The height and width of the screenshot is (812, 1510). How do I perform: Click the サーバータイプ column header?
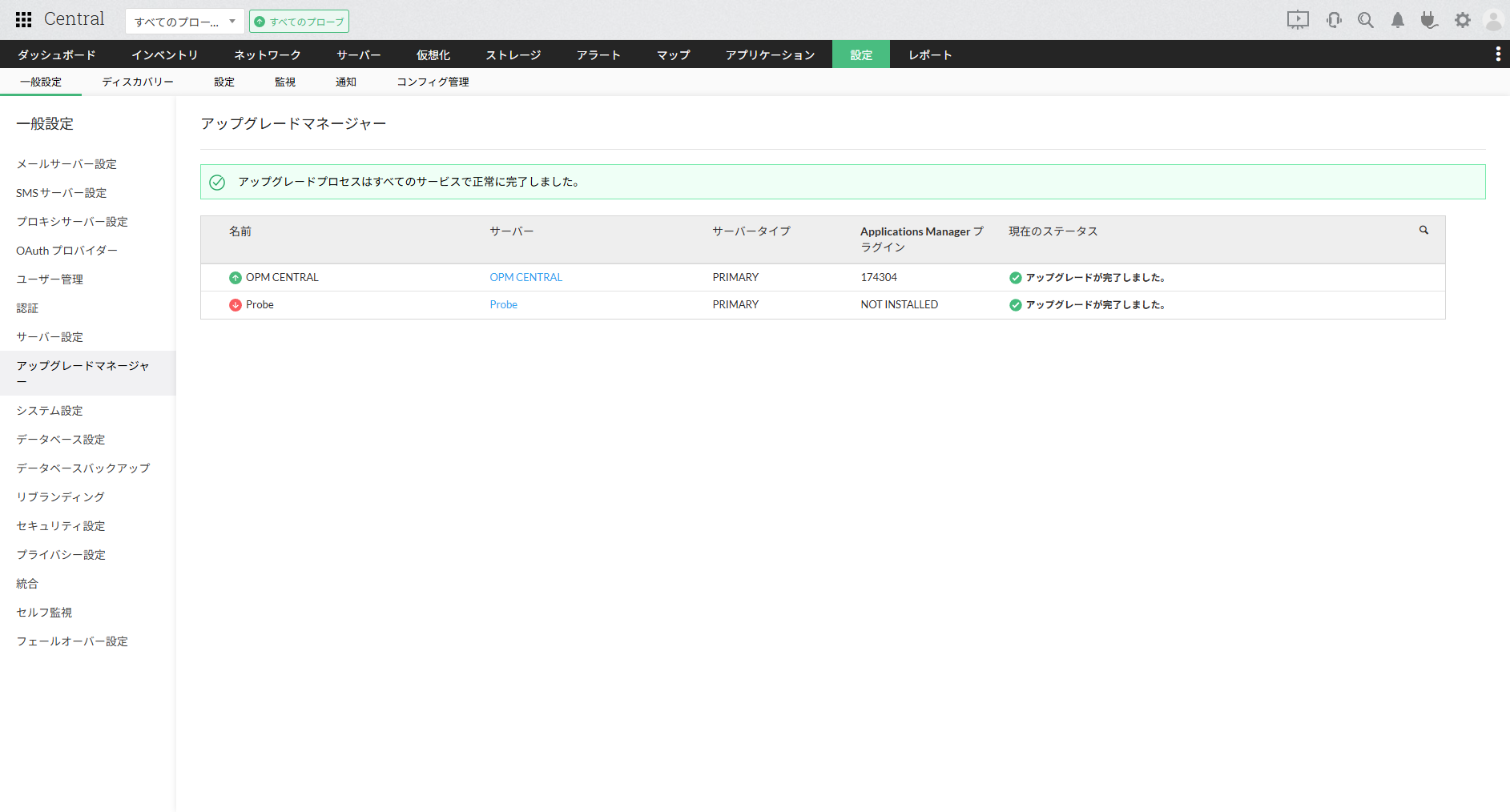coord(751,231)
